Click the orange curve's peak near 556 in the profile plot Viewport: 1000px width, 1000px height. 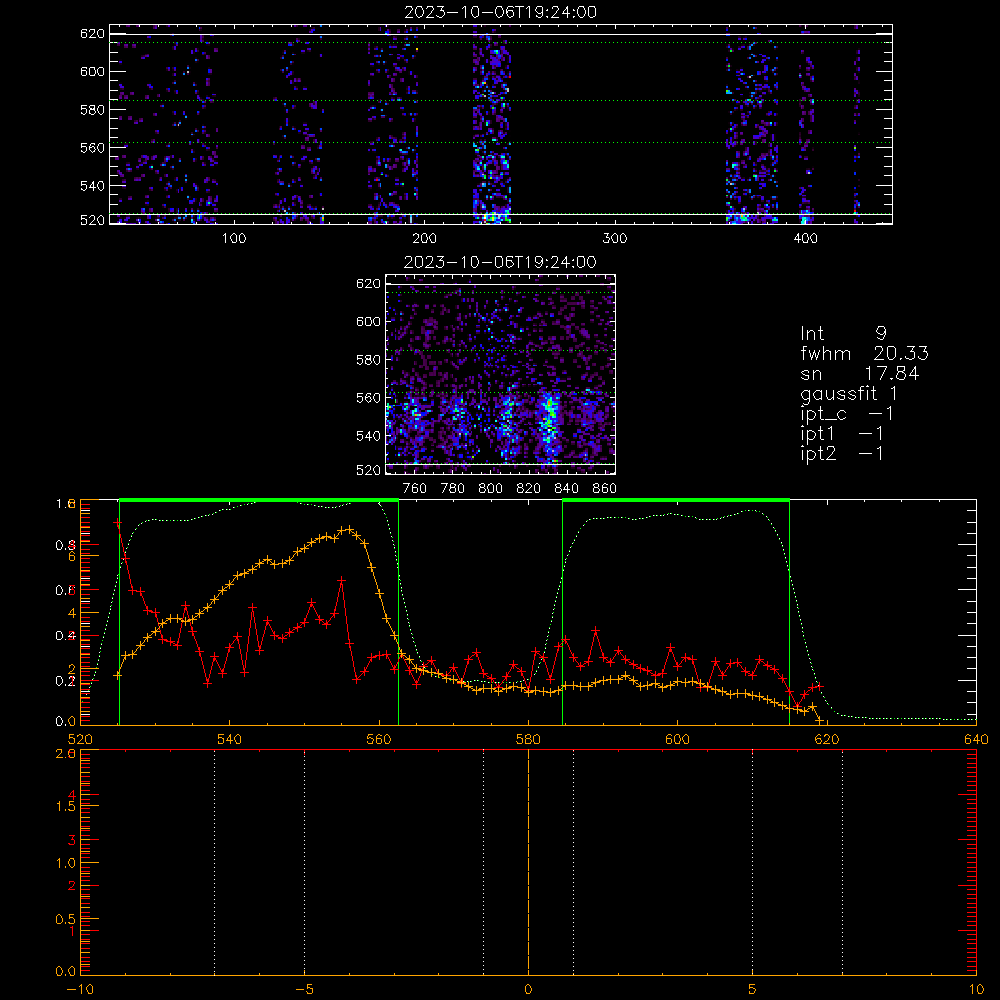(x=348, y=529)
